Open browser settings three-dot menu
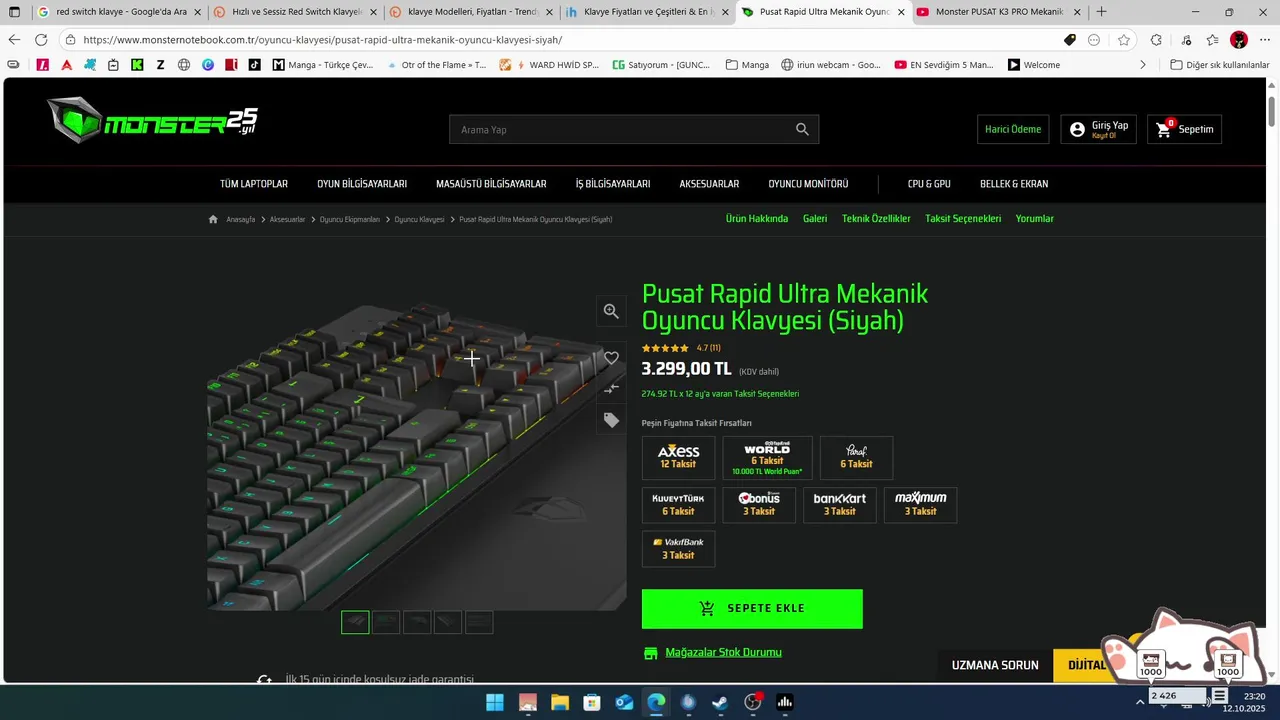The width and height of the screenshot is (1280, 720). coord(1265,40)
